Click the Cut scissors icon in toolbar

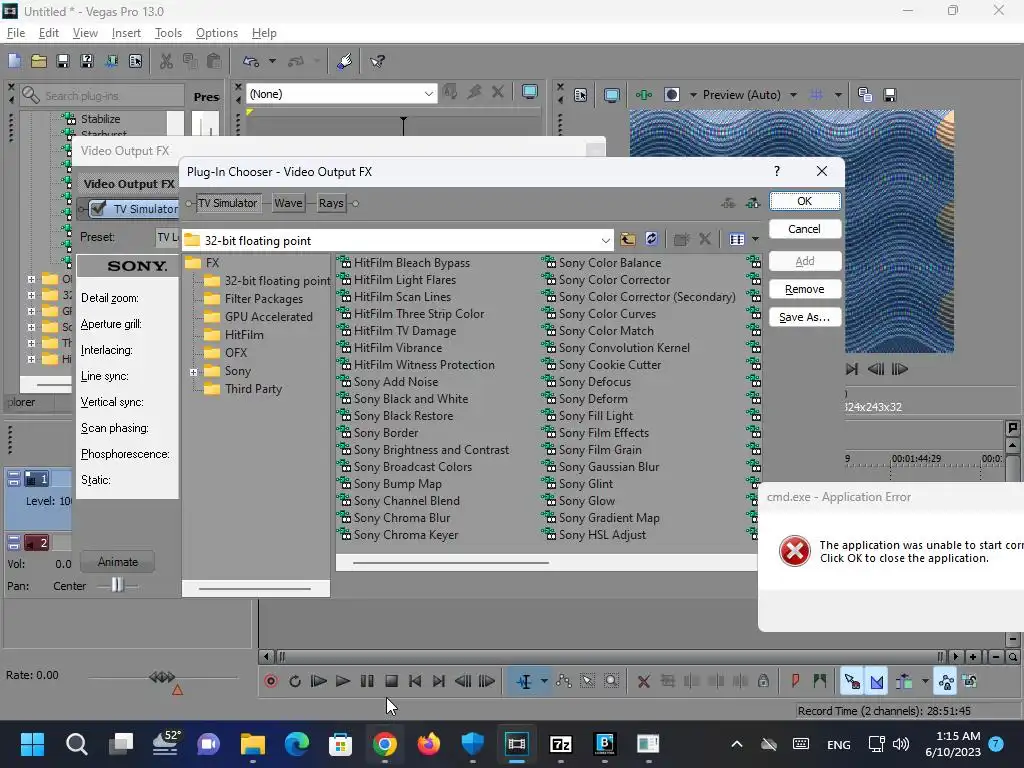tap(167, 61)
